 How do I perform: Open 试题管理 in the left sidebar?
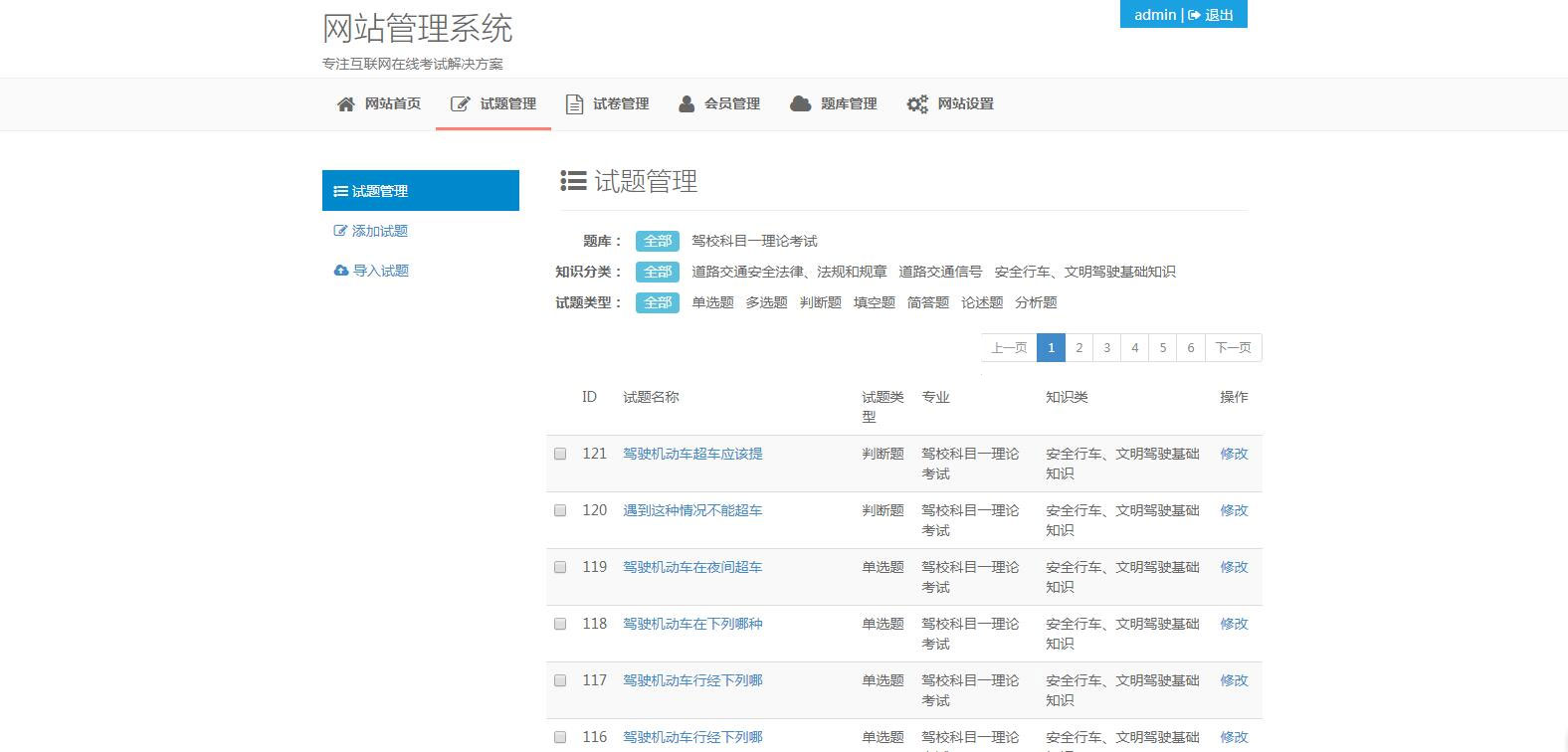[420, 191]
